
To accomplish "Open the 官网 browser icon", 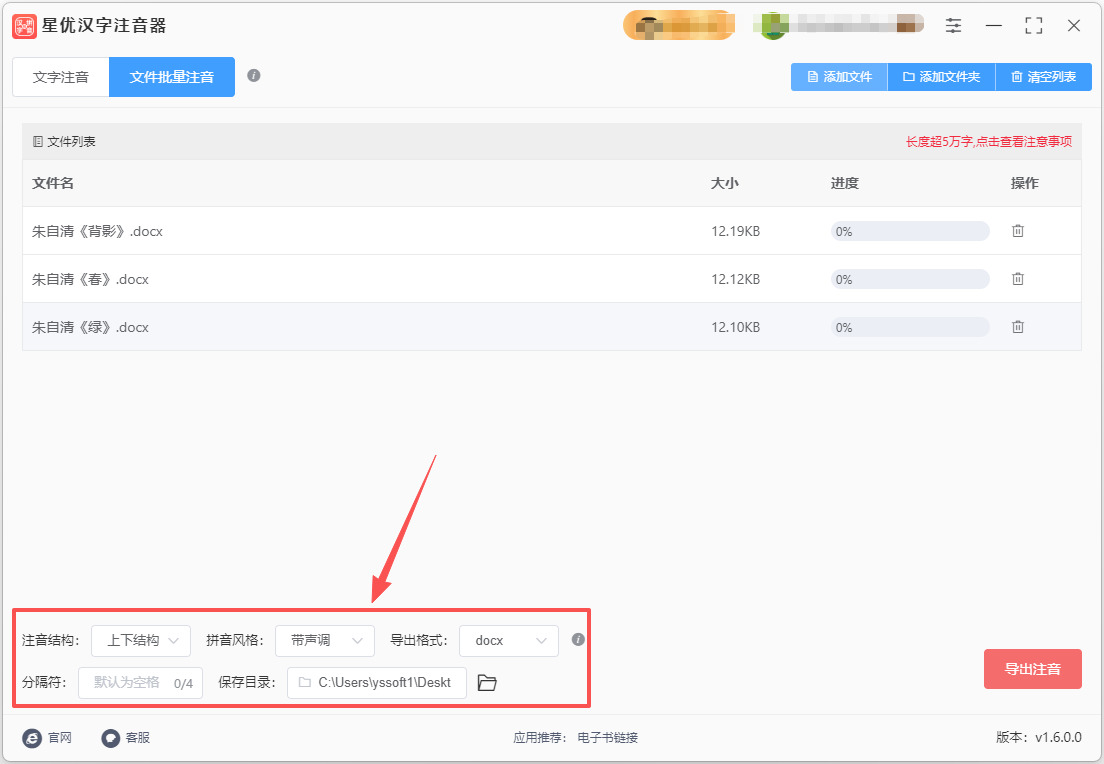I will pos(32,738).
